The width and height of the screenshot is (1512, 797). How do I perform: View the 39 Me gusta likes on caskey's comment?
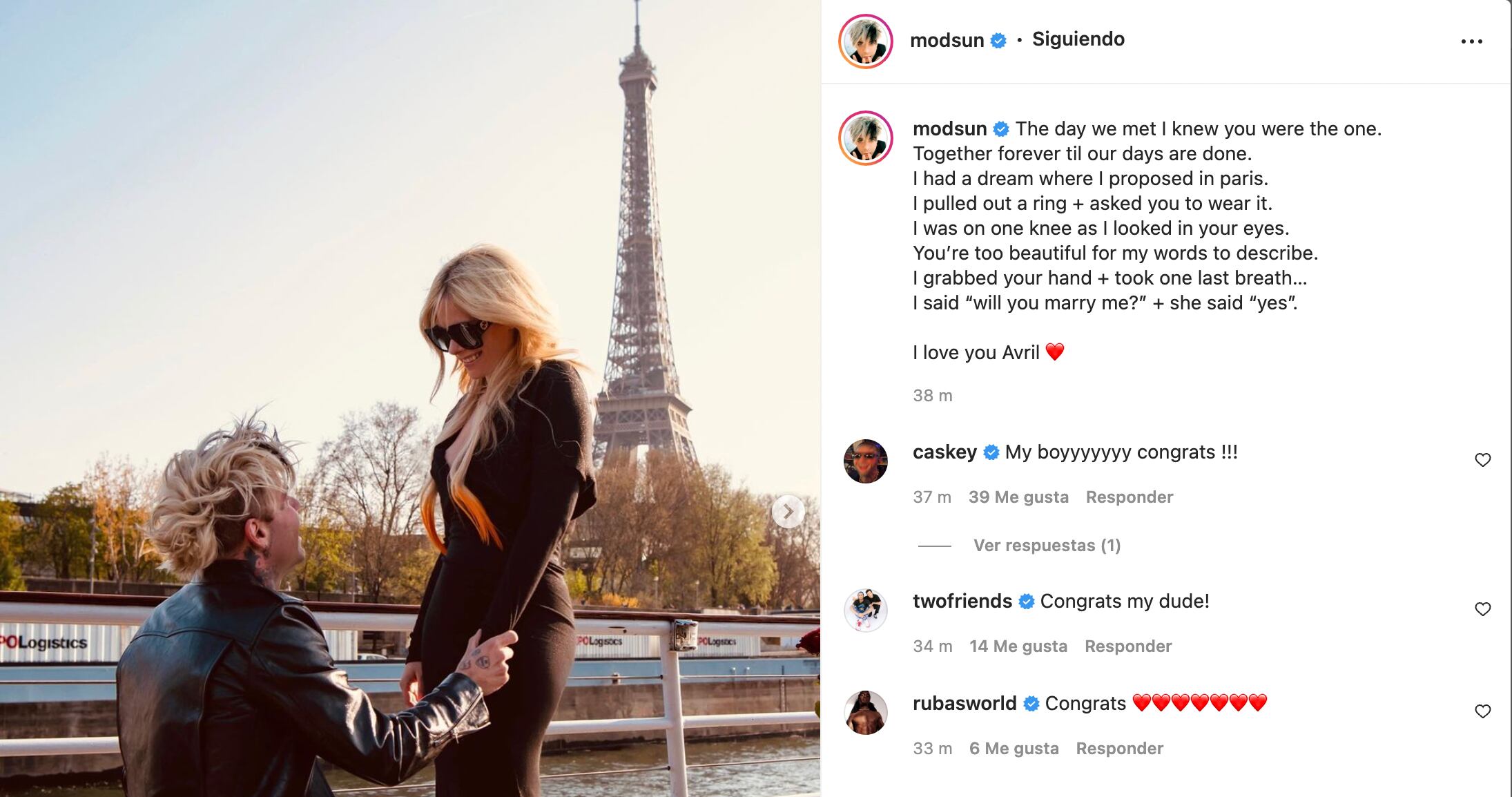[x=1018, y=497]
